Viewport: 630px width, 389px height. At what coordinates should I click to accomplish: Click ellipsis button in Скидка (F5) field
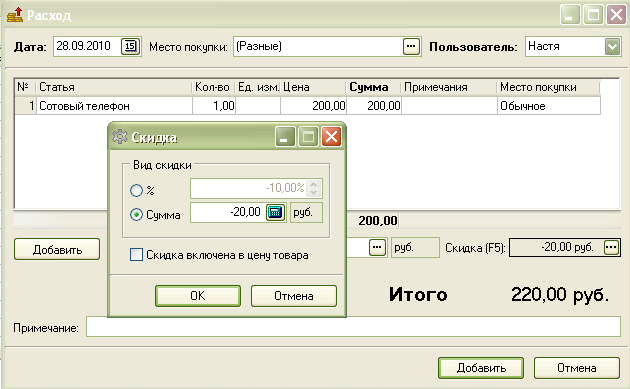(611, 247)
